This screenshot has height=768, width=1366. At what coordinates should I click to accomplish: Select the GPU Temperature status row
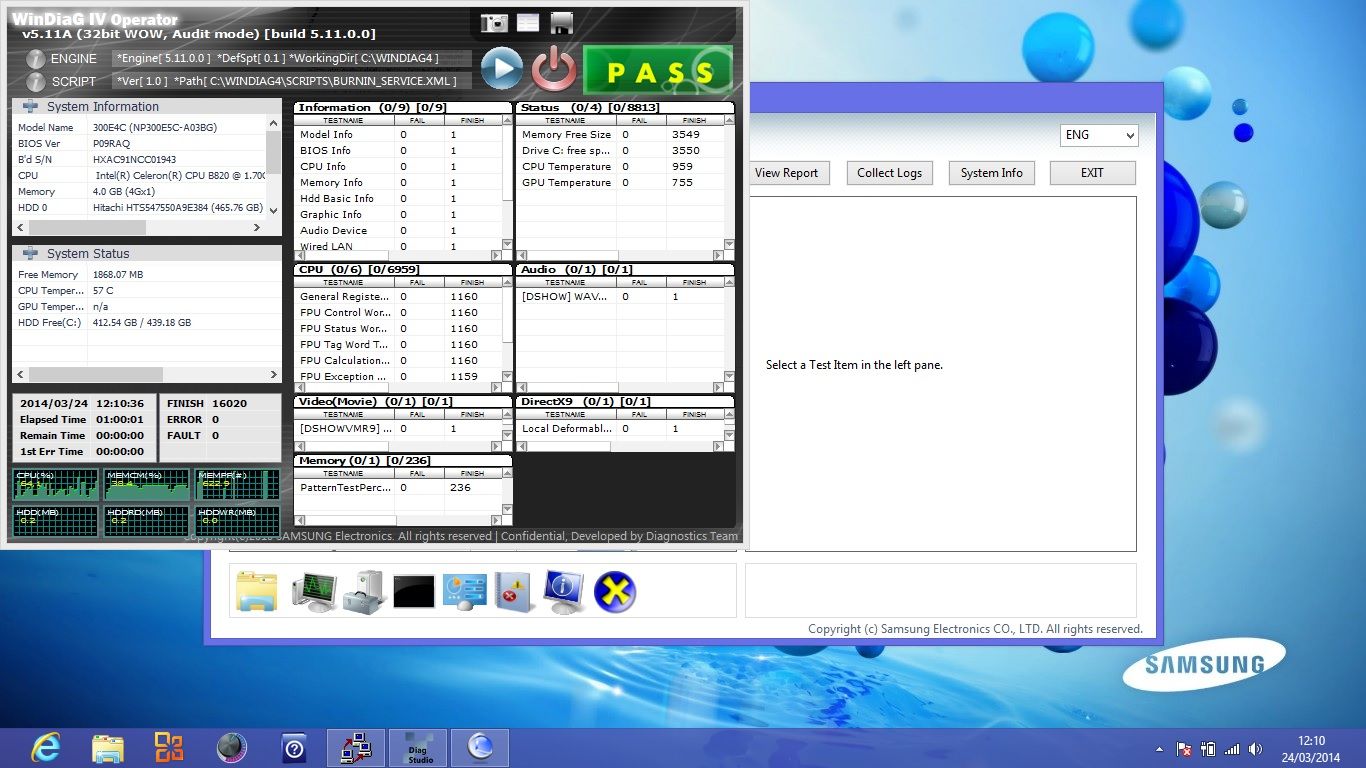coord(620,182)
